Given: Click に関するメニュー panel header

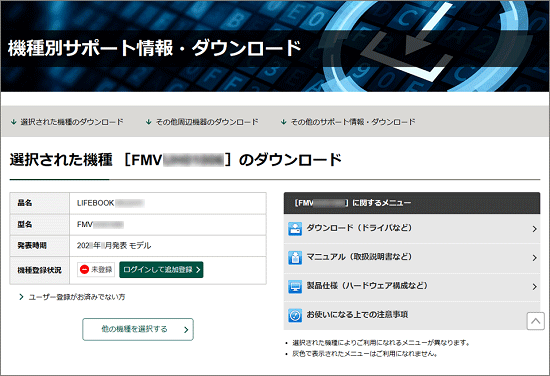Looking at the screenshot, I should pyautogui.click(x=412, y=203).
